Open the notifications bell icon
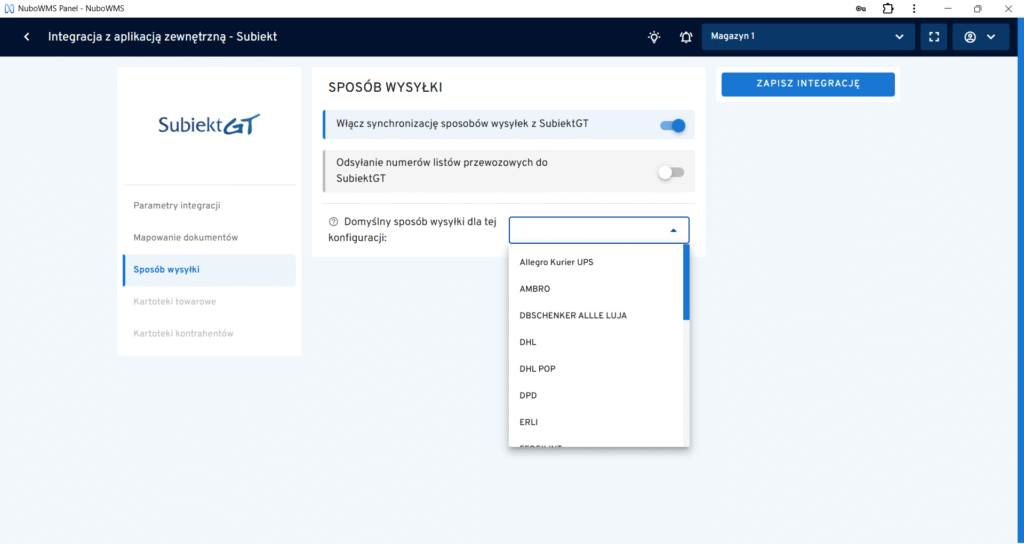The width and height of the screenshot is (1024, 544). [686, 37]
